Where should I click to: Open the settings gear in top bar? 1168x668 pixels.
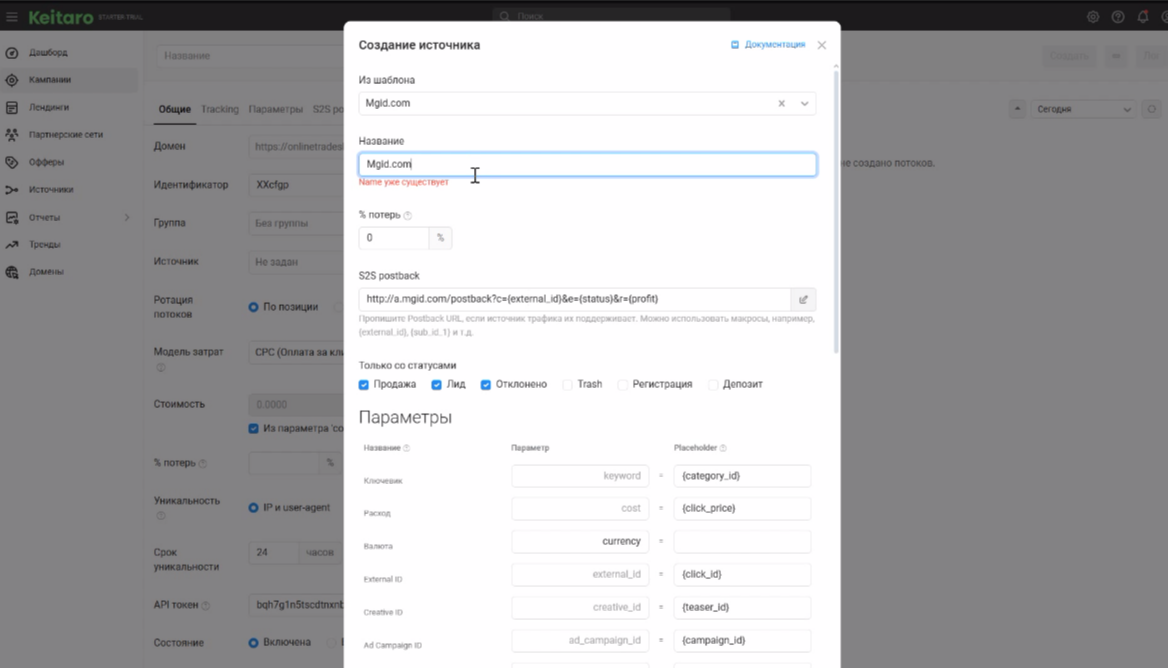click(x=1093, y=17)
